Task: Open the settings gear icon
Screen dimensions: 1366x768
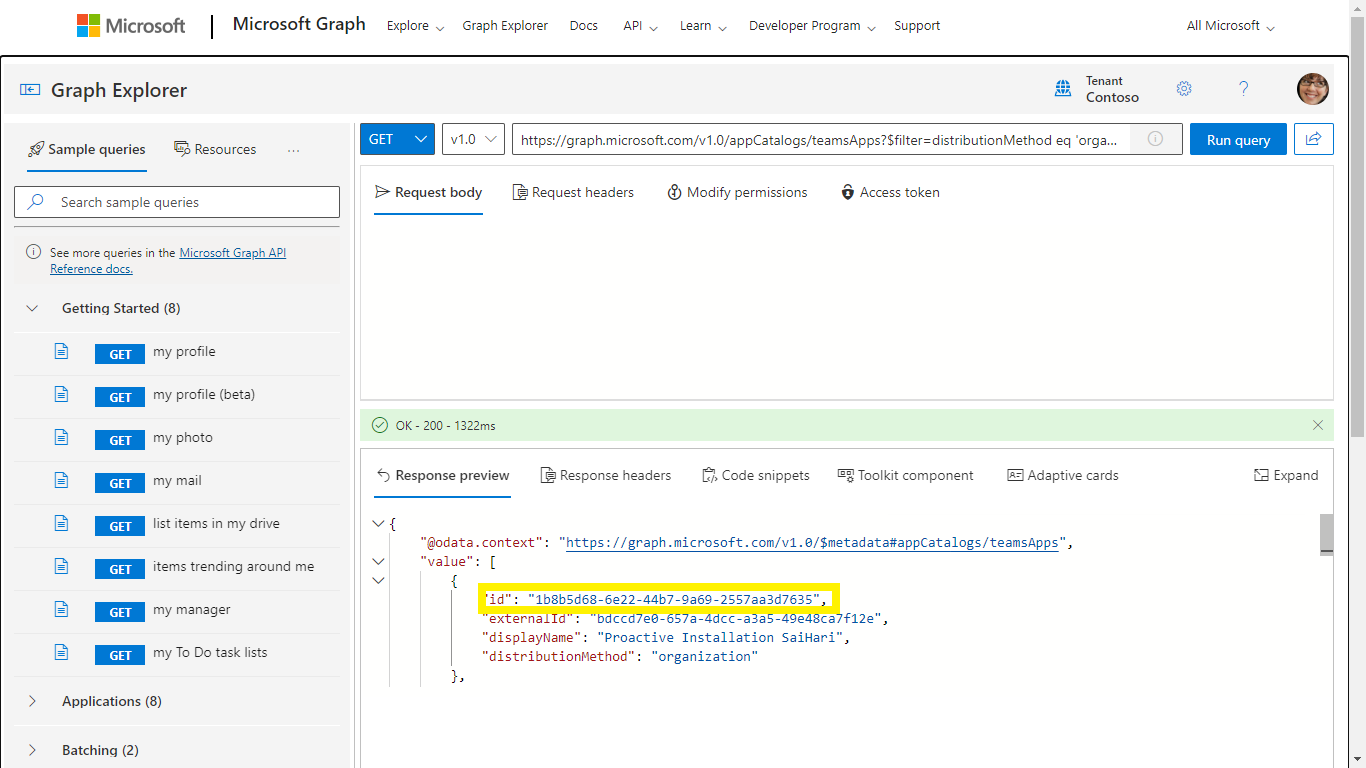Action: 1184,89
